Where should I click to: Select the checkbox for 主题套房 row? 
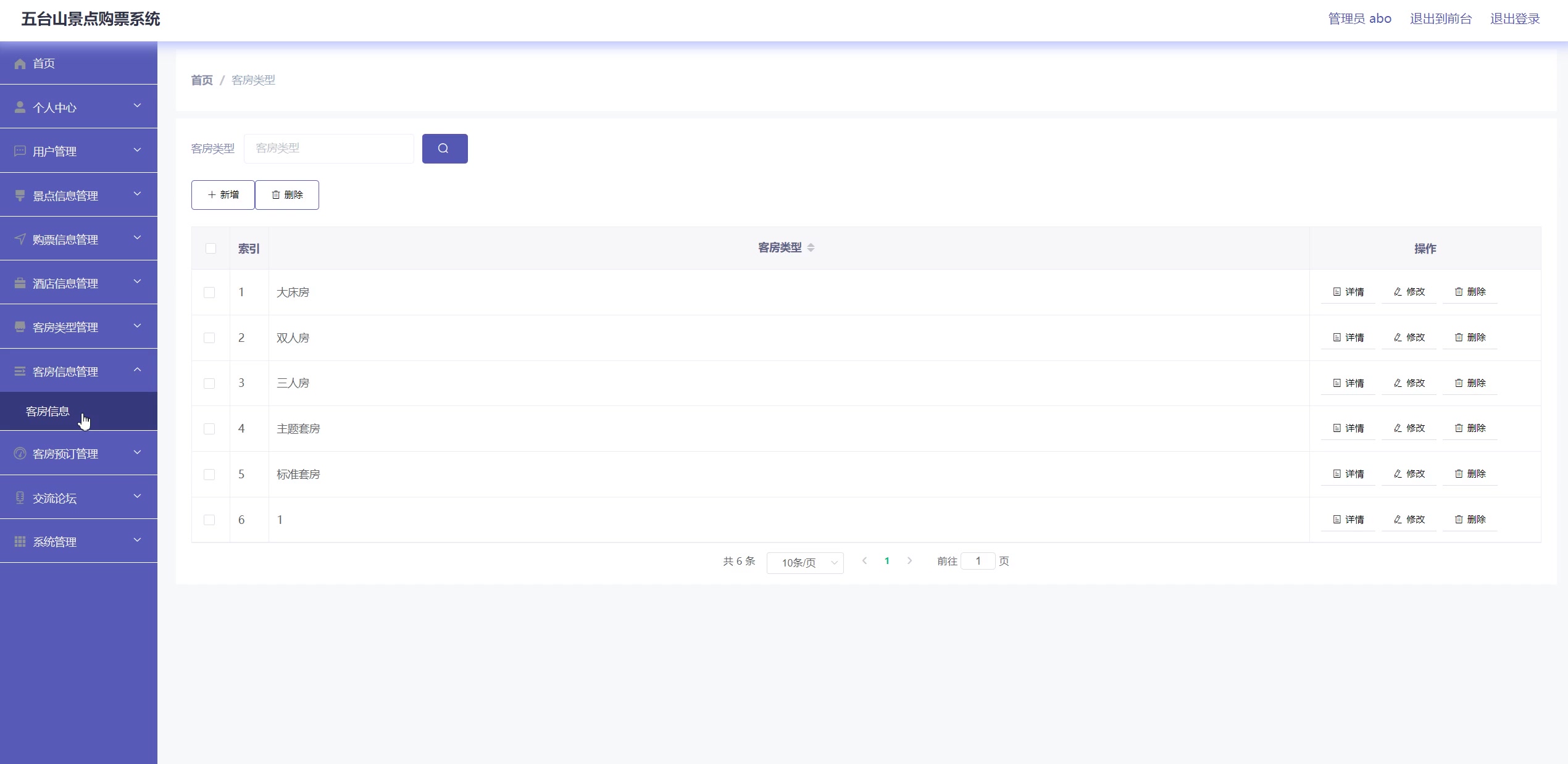209,429
